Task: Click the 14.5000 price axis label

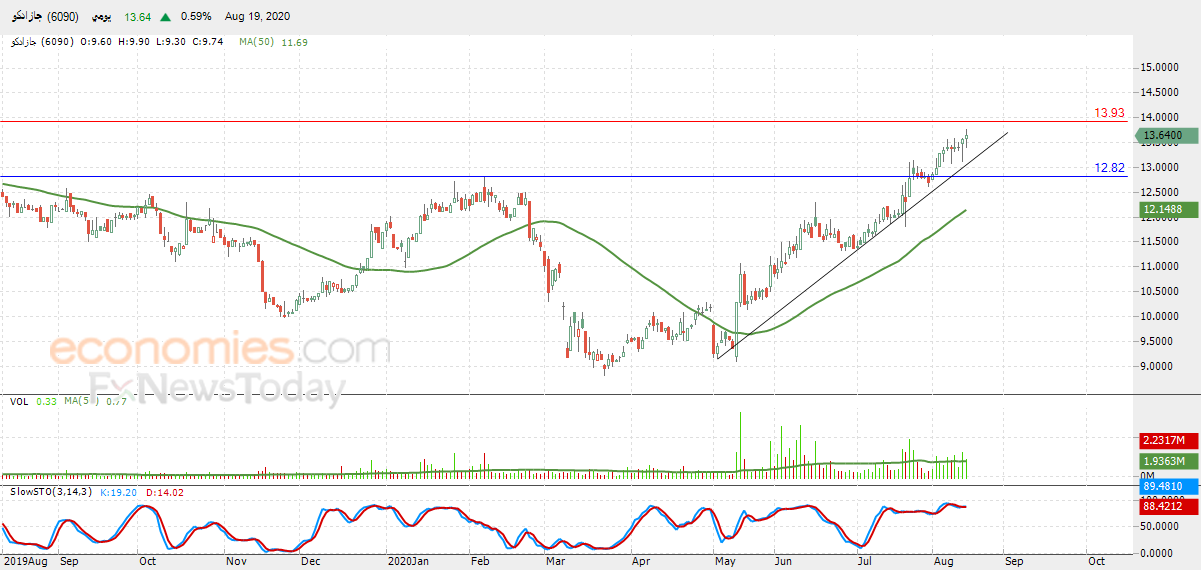Action: (1160, 93)
